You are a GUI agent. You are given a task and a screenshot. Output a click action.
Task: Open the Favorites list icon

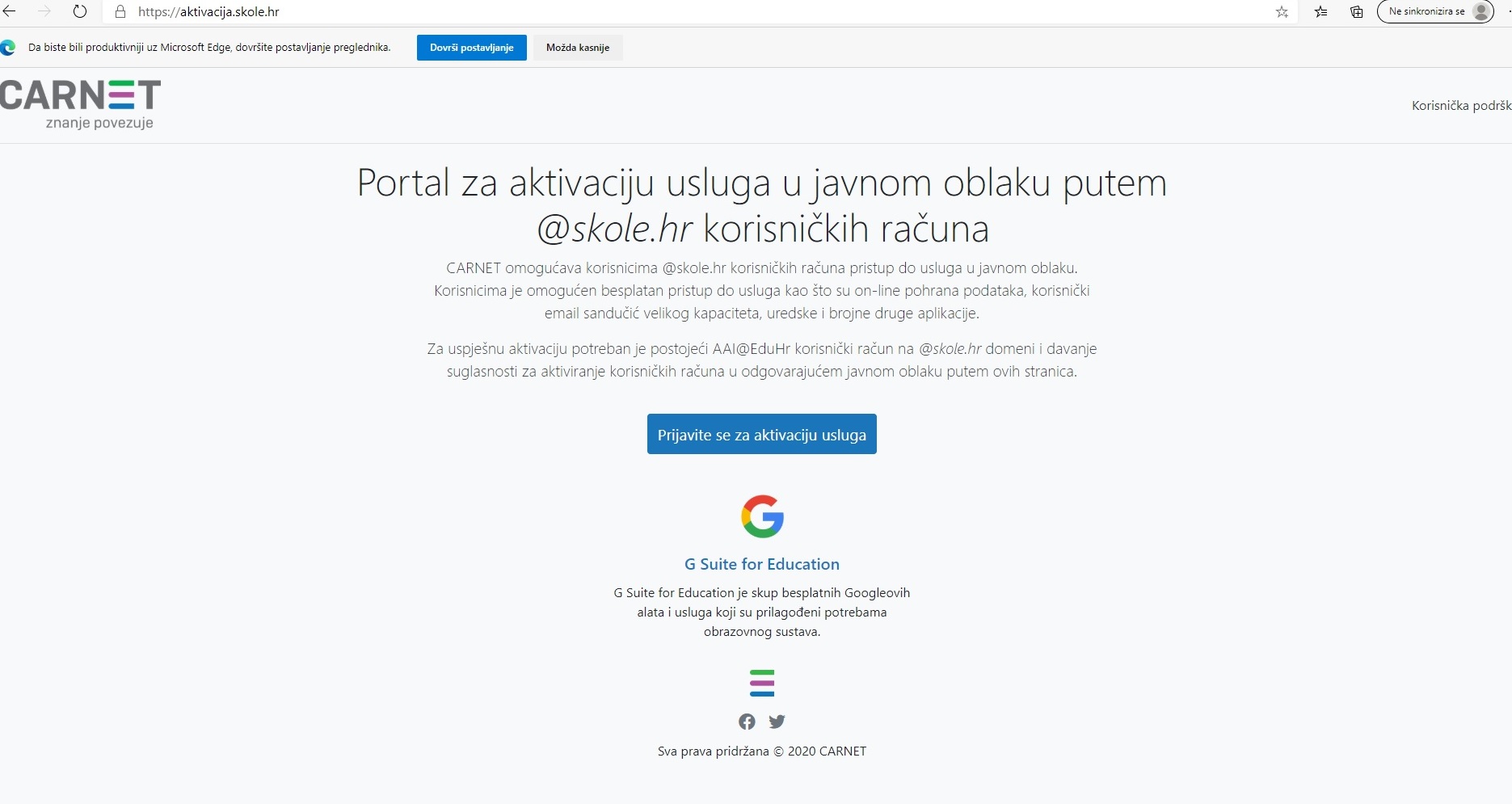tap(1320, 12)
